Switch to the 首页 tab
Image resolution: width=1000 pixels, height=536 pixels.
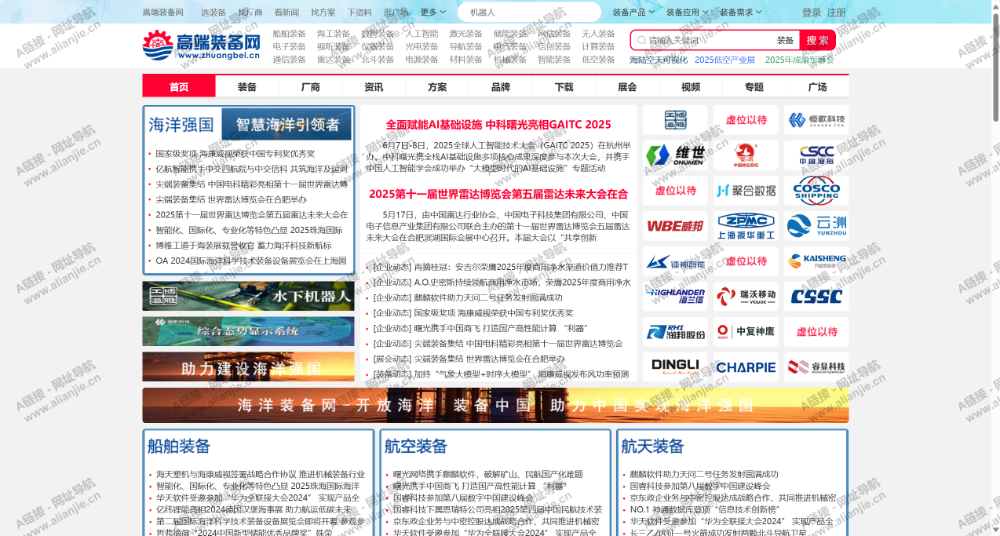click(x=179, y=87)
